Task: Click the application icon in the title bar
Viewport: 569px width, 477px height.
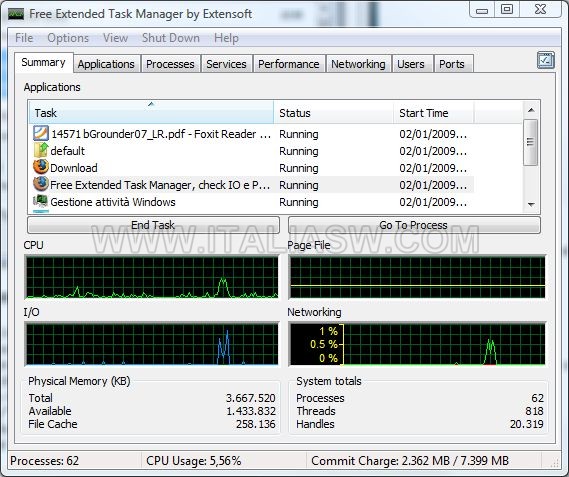Action: click(16, 14)
